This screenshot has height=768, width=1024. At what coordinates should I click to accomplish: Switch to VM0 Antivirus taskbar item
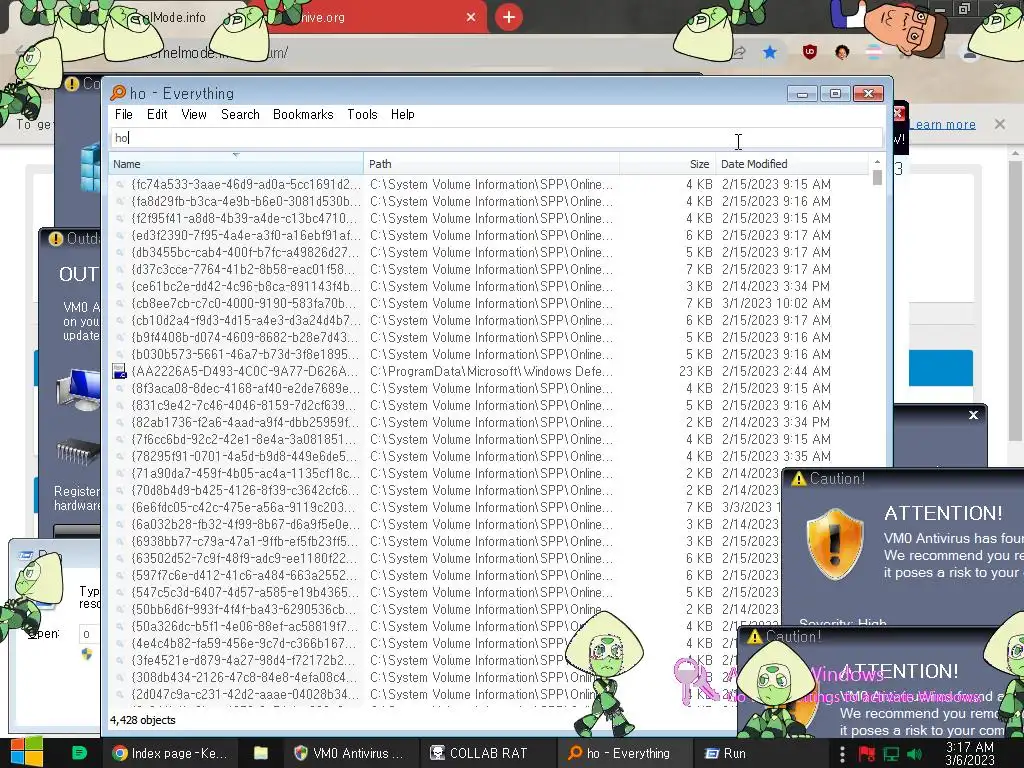coord(351,753)
